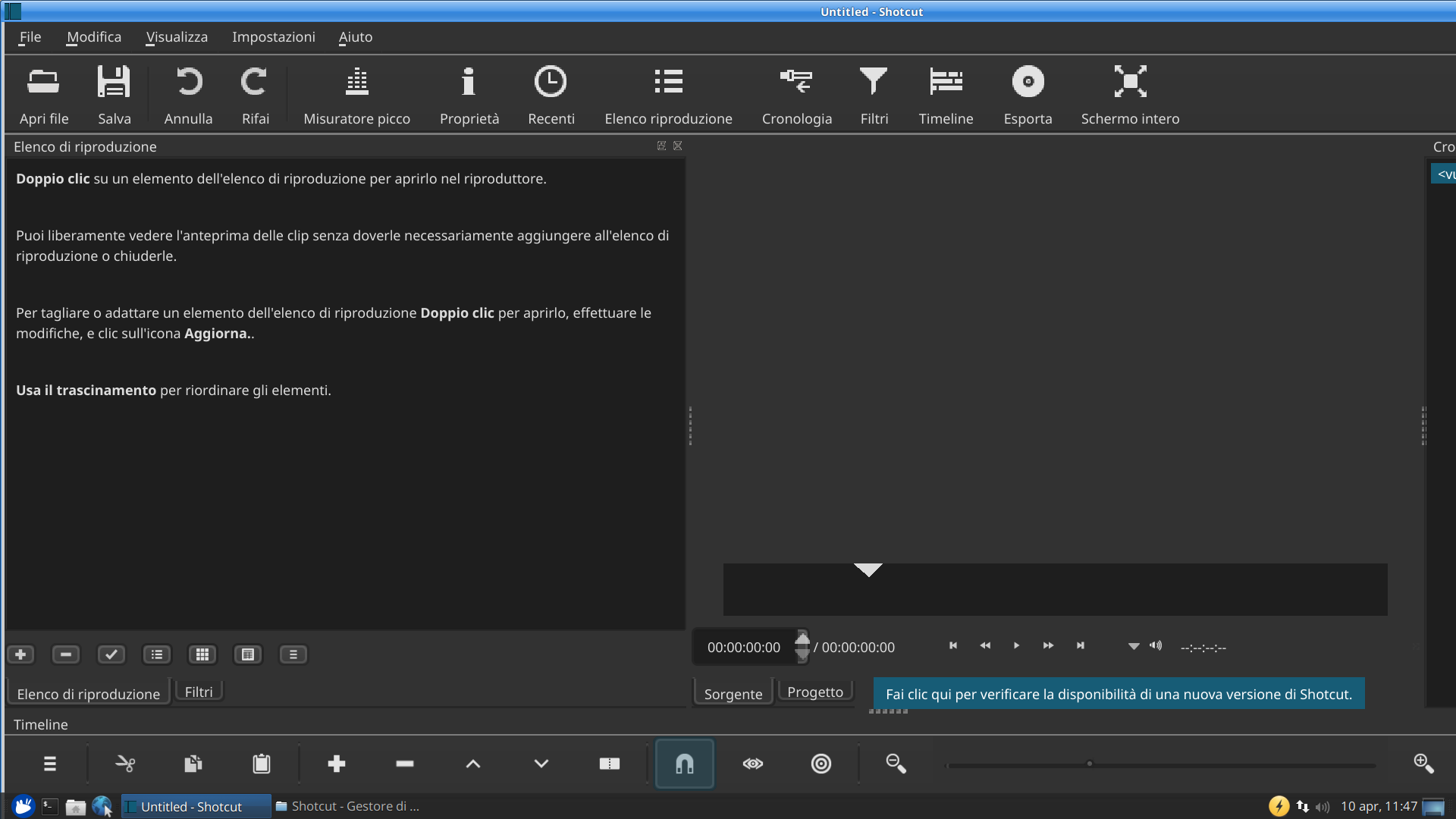Viewport: 1456px width, 819px height.
Task: Enter Schermo intero full screen mode
Action: (1130, 96)
